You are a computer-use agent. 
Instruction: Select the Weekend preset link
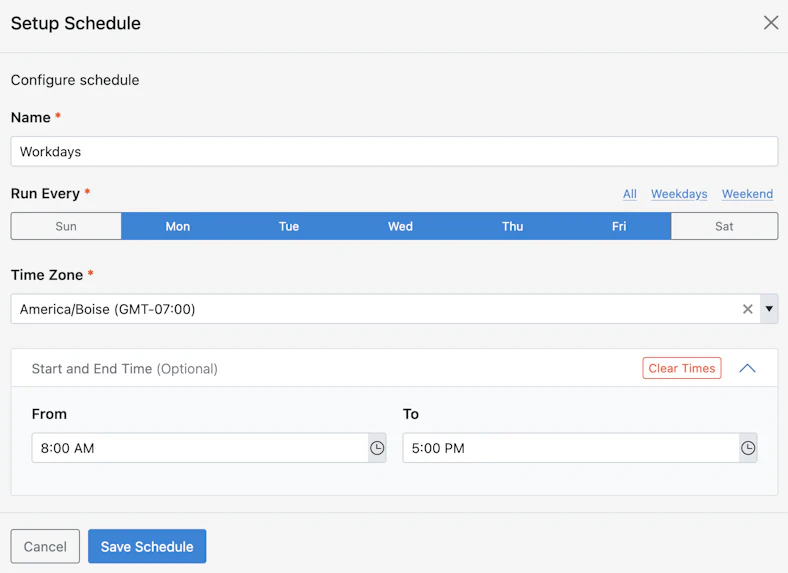[747, 194]
